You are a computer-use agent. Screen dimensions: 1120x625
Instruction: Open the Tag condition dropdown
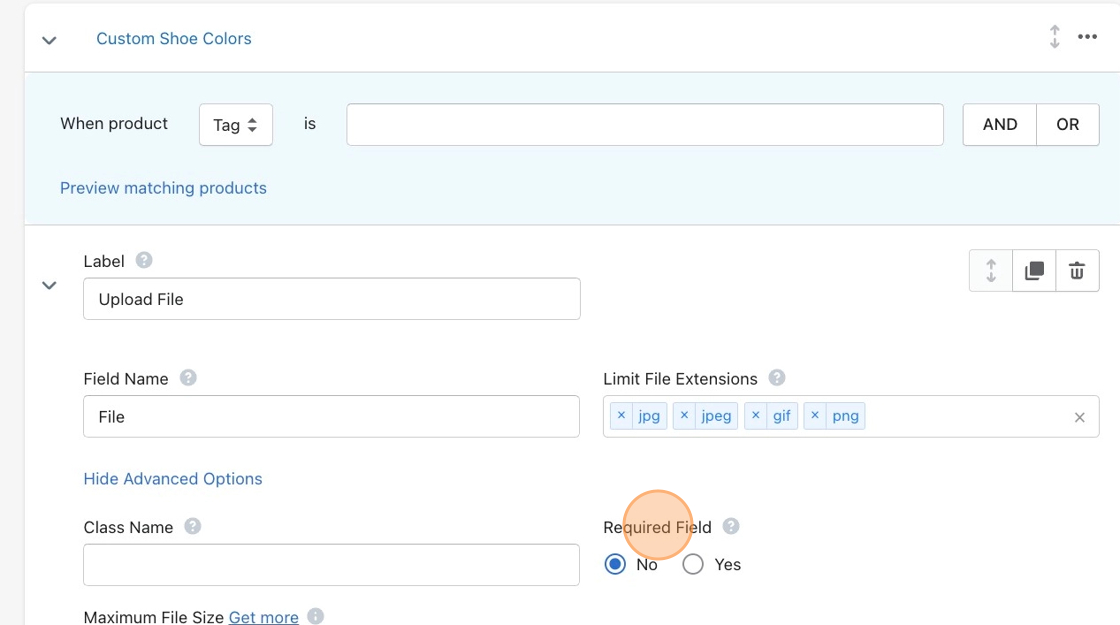pos(236,125)
